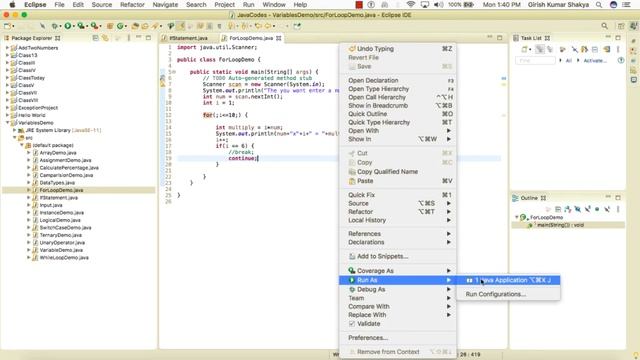
Task: Click the Wi-Fi status icon
Action: pyautogui.click(x=411, y=5)
